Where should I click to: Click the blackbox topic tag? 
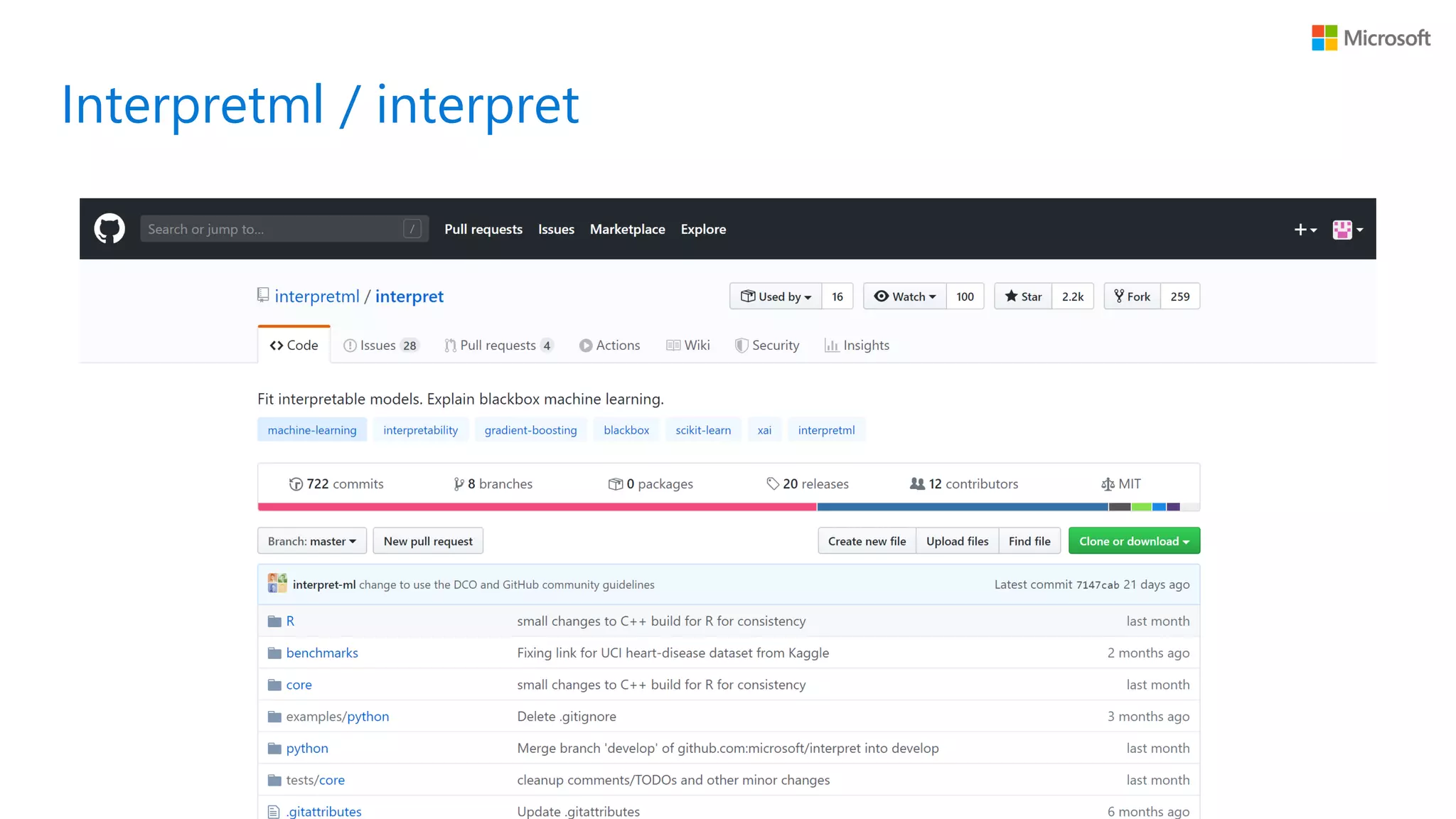coord(626,430)
